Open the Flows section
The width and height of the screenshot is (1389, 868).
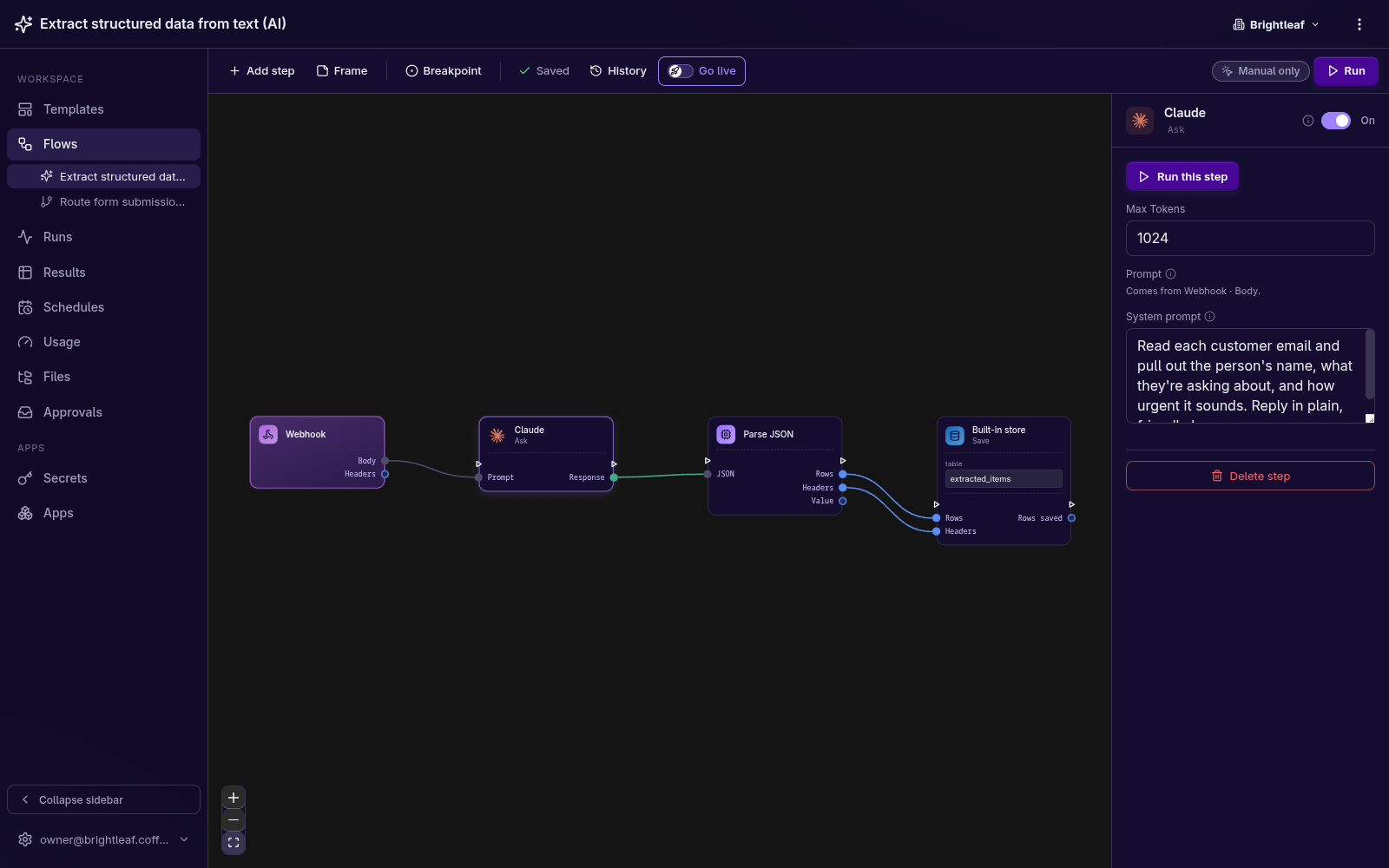pos(103,144)
